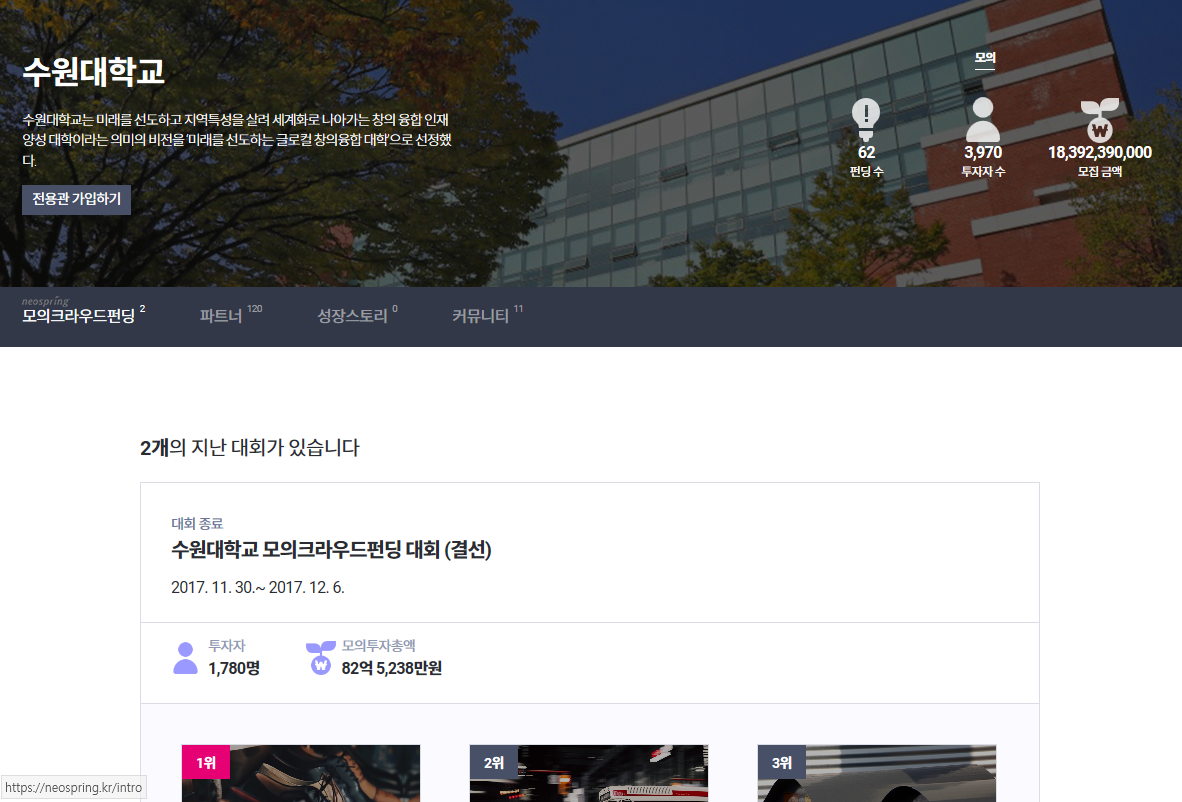
Task: Click the white investor person icon in header
Action: point(983,120)
